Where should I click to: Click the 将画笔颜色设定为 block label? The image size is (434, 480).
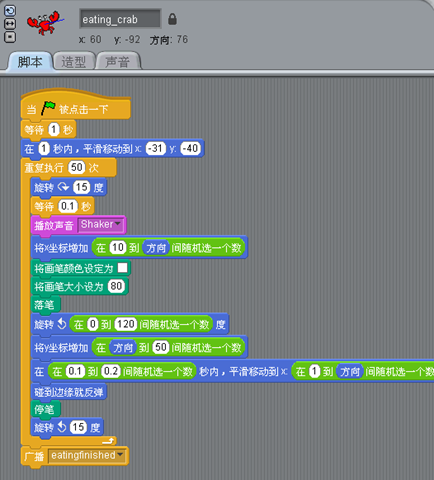coord(74,268)
